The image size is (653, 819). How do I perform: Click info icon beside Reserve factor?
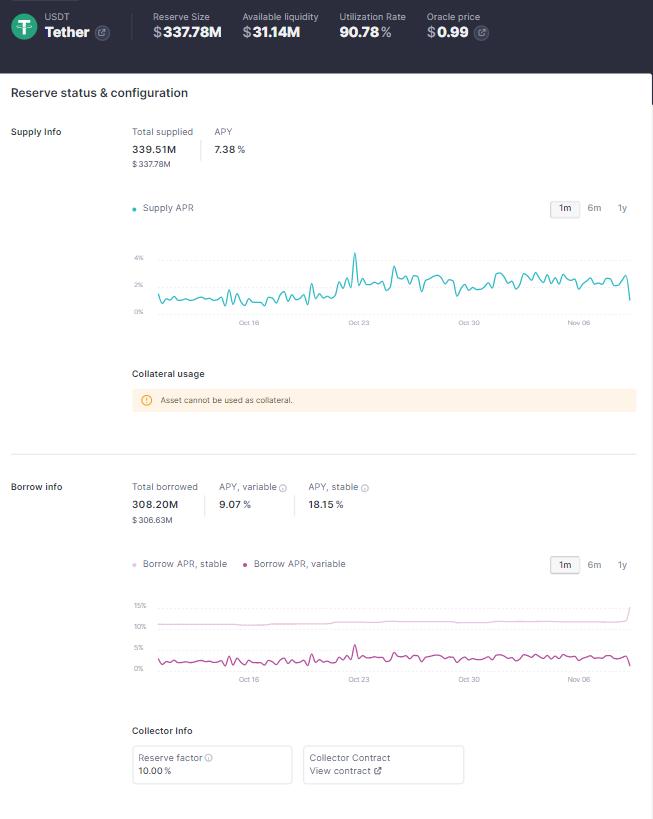click(208, 758)
